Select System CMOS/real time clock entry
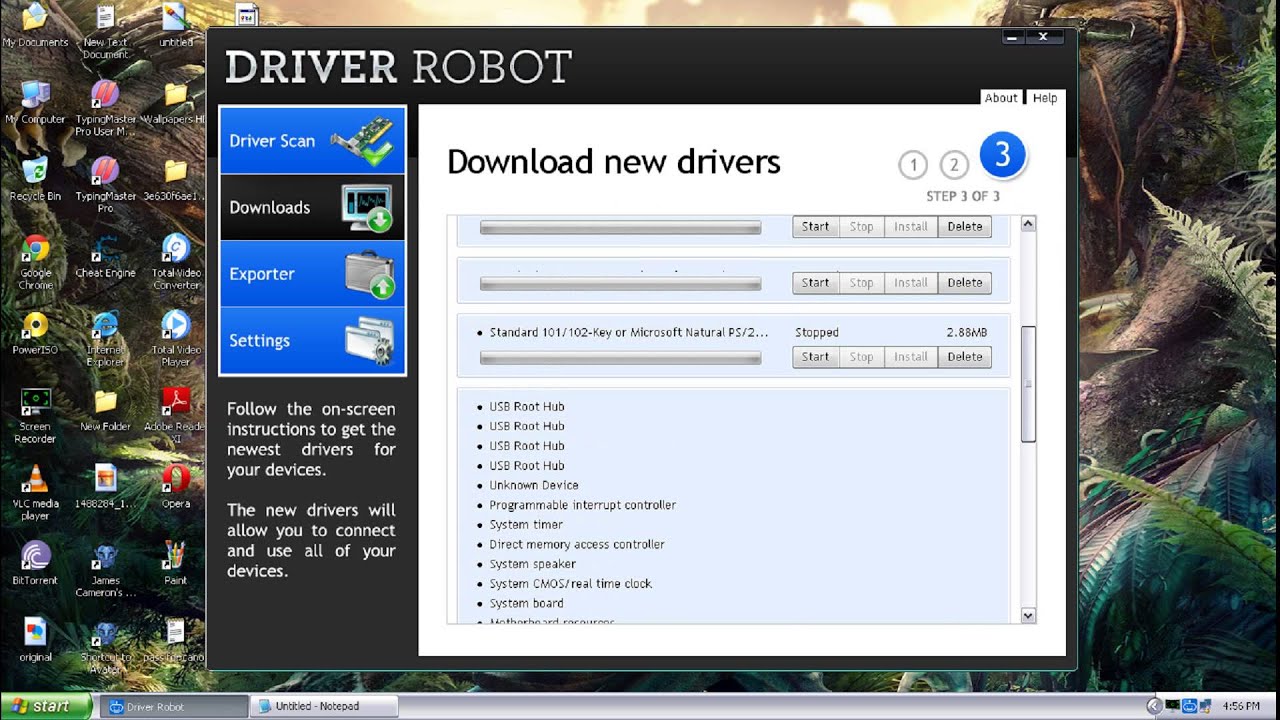The image size is (1280, 720). 570,584
